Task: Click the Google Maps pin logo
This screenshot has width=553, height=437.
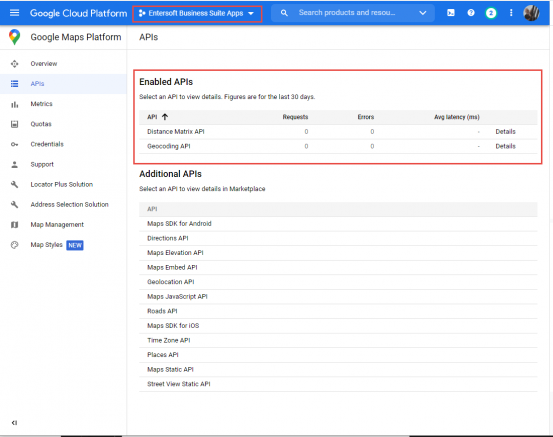Action: coord(14,37)
